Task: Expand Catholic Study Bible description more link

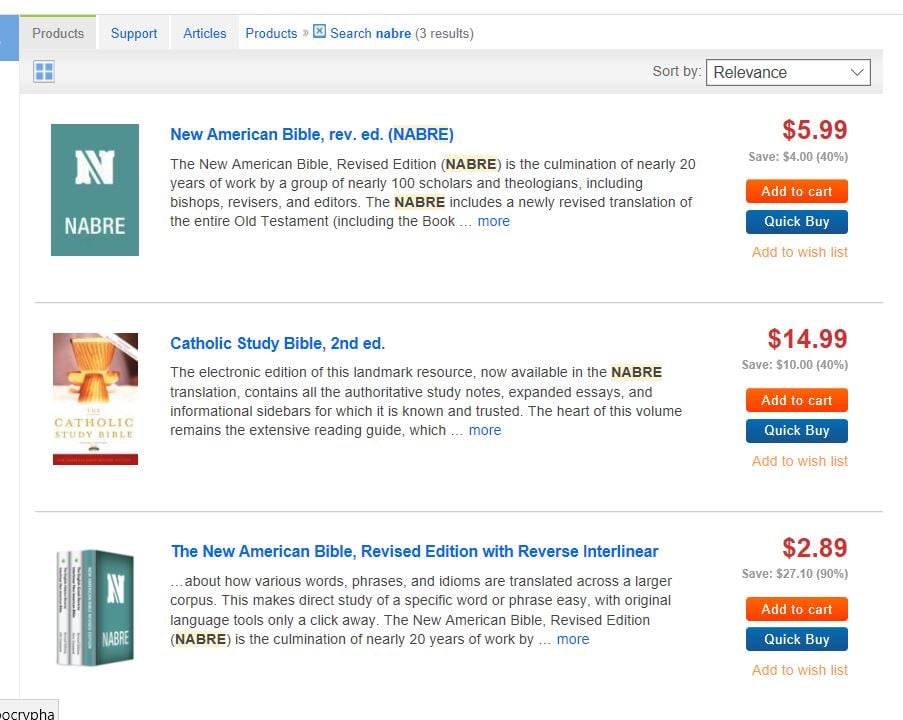Action: pyautogui.click(x=485, y=430)
